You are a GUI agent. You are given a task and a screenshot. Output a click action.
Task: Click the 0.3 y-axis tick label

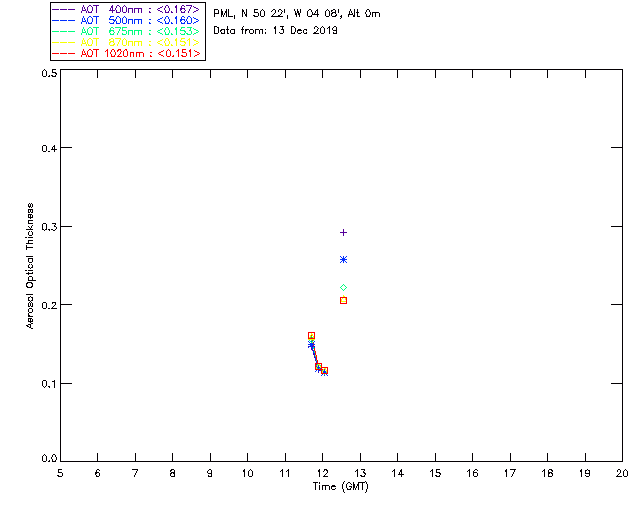click(49, 227)
